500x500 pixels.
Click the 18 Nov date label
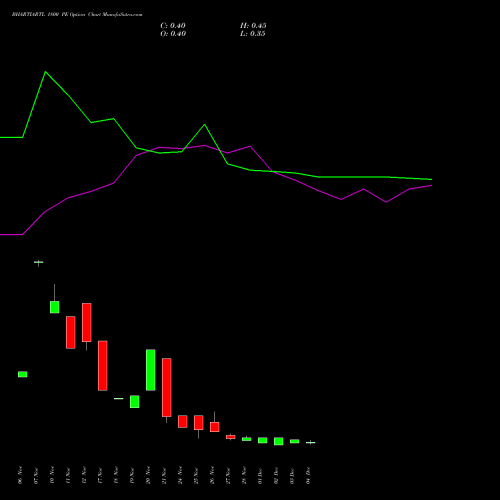(x=116, y=475)
